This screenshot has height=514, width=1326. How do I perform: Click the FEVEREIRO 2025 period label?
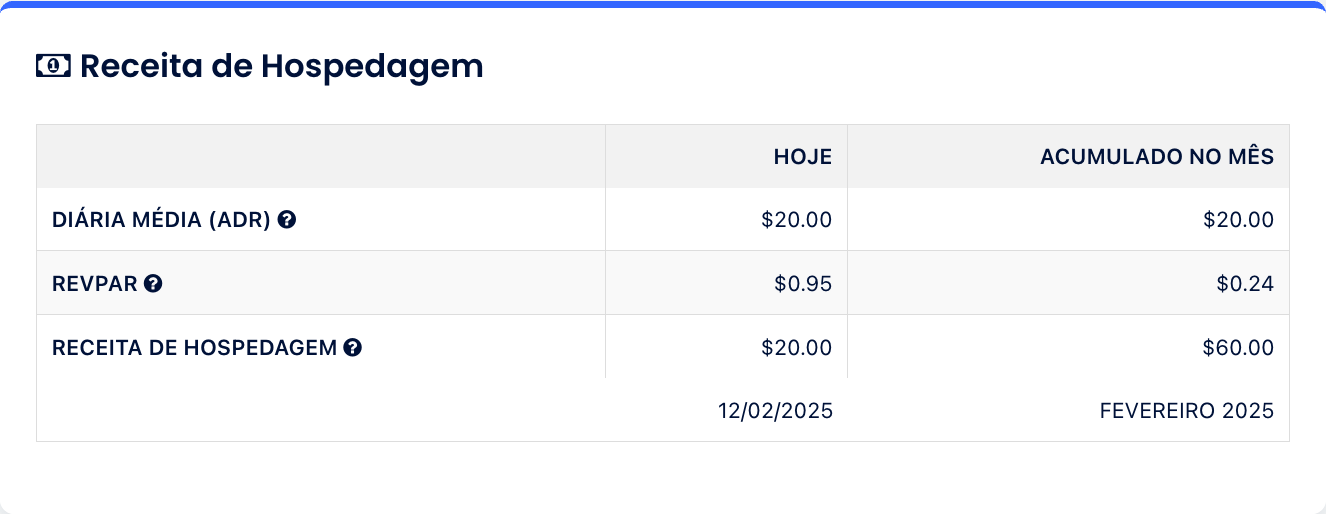[1187, 411]
